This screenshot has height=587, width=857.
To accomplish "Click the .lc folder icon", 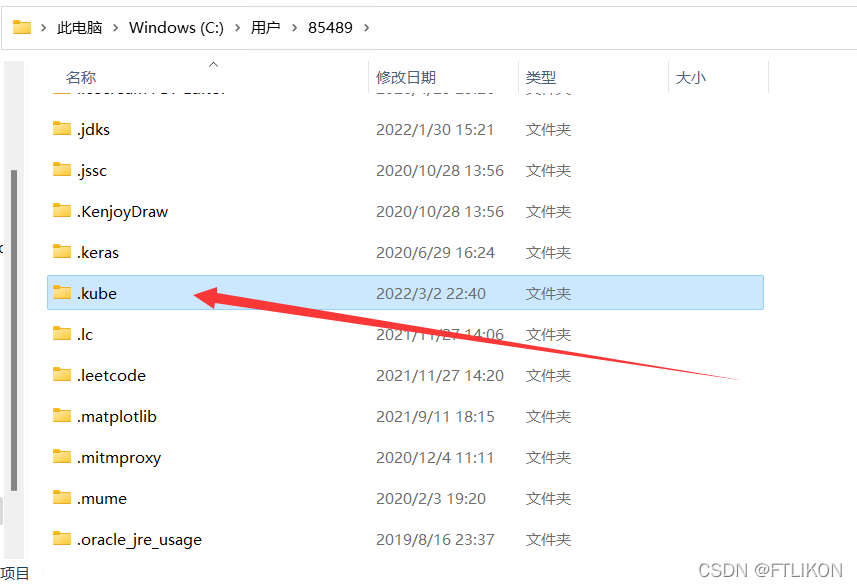I will click(x=62, y=333).
